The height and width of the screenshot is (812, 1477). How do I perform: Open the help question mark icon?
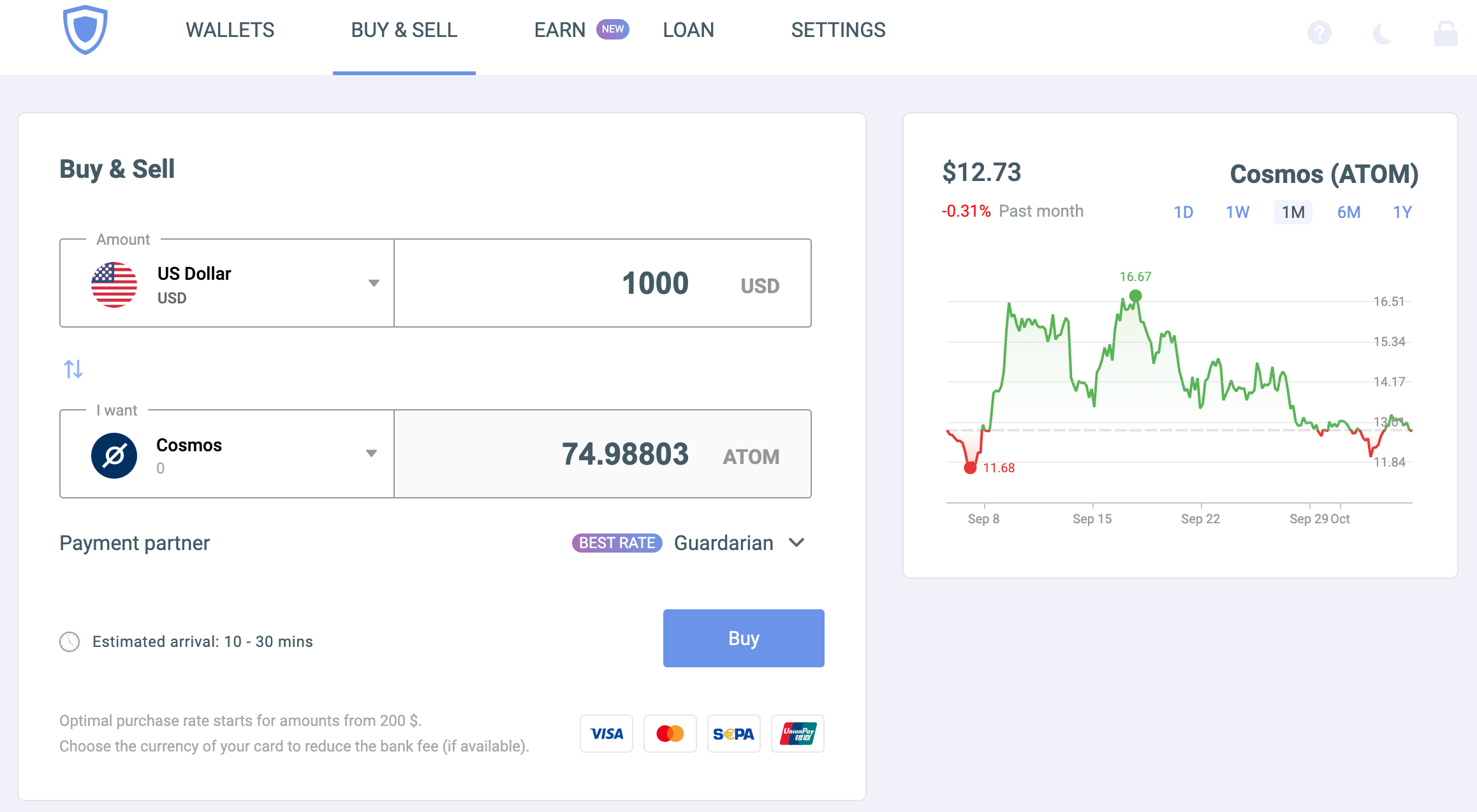pos(1320,33)
